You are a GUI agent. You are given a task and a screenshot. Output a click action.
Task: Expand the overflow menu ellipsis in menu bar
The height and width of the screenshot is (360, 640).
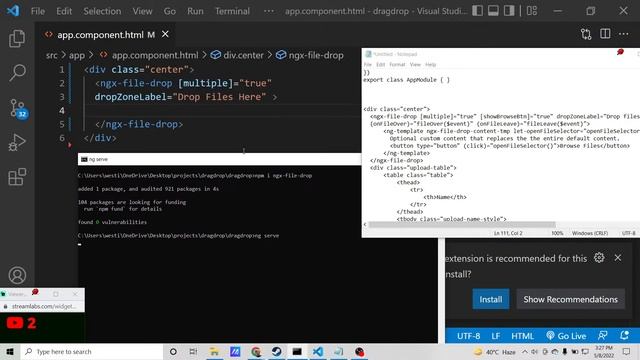[x=269, y=11]
